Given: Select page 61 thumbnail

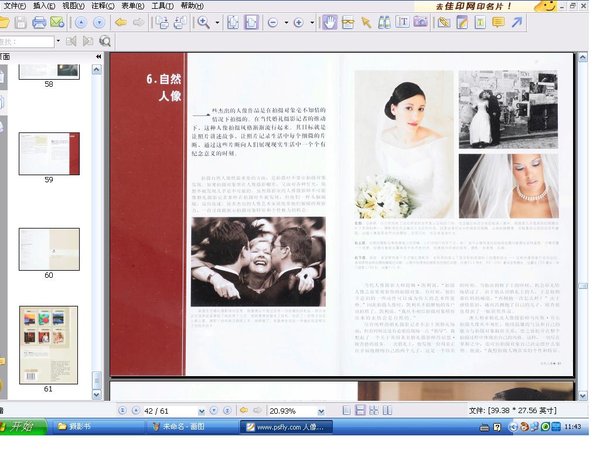Looking at the screenshot, I should pyautogui.click(x=48, y=344).
